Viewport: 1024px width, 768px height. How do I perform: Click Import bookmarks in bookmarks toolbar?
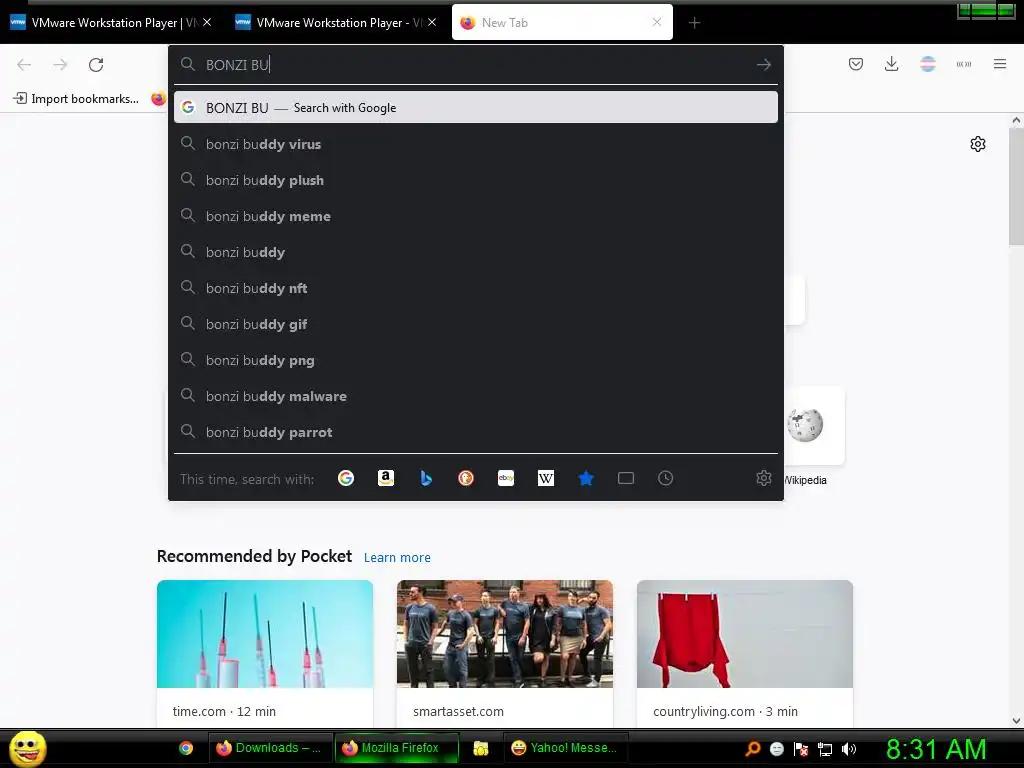point(76,99)
